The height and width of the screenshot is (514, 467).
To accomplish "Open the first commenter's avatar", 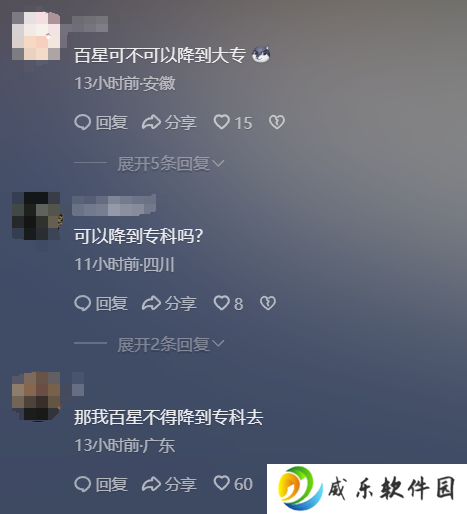I will click(36, 36).
